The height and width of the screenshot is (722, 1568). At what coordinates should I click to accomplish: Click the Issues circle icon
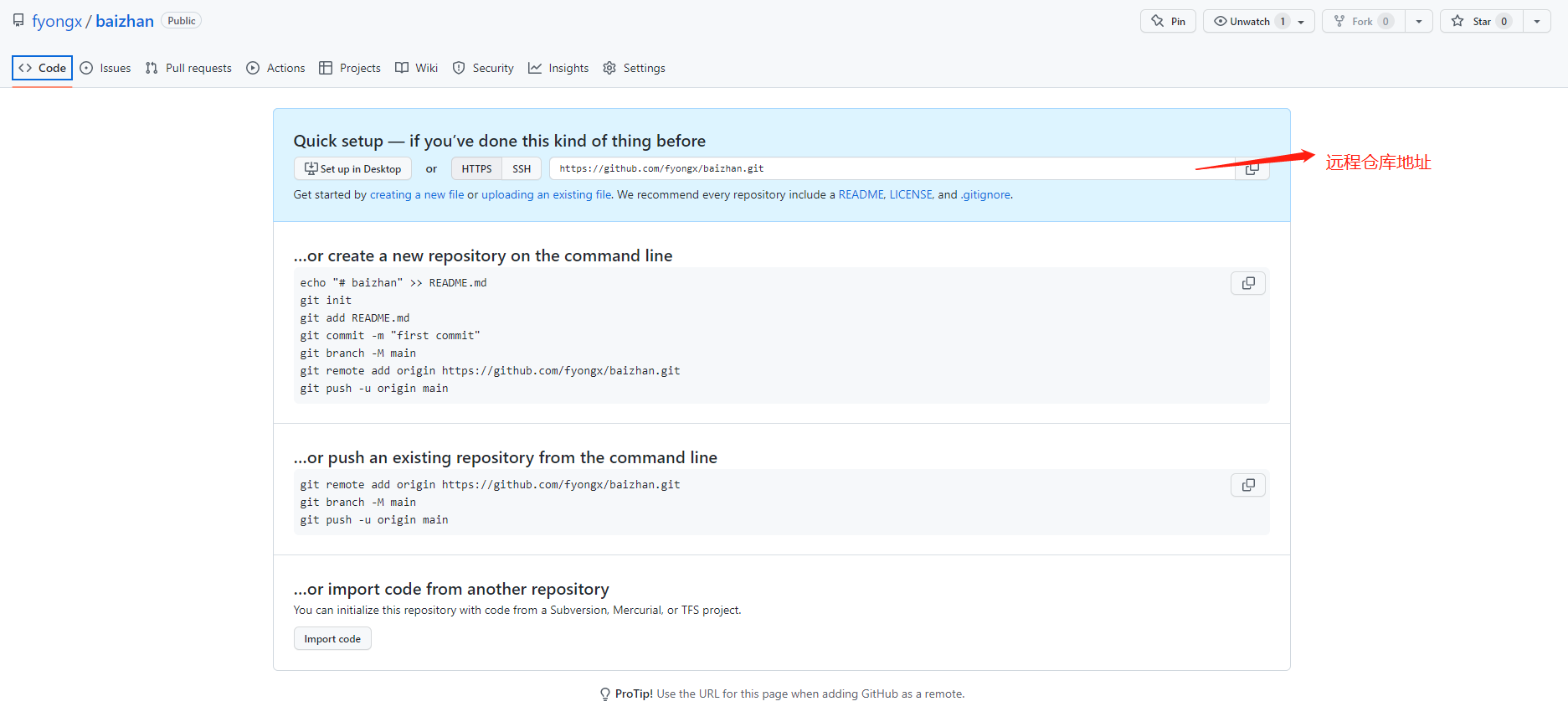point(86,68)
